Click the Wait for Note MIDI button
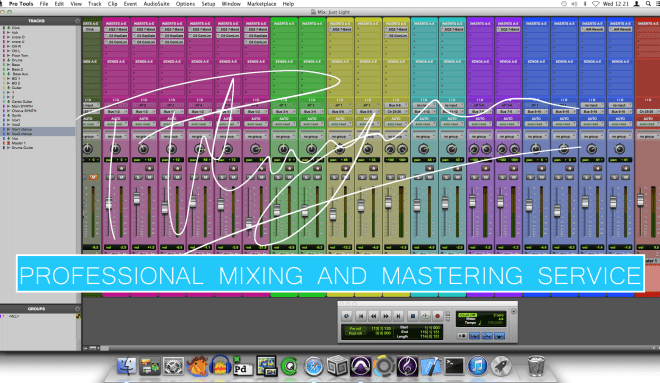Screen dimensions: 660x383 click(x=462, y=336)
